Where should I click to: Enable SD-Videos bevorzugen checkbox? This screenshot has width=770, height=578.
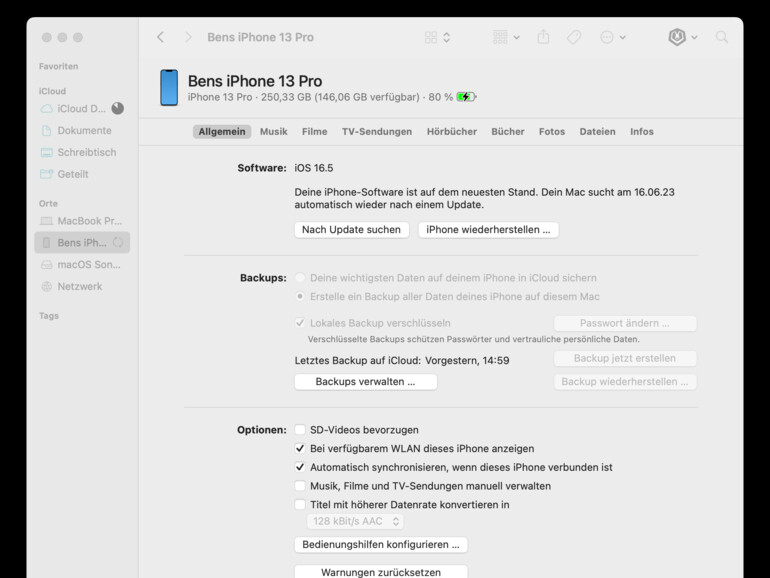coord(300,430)
